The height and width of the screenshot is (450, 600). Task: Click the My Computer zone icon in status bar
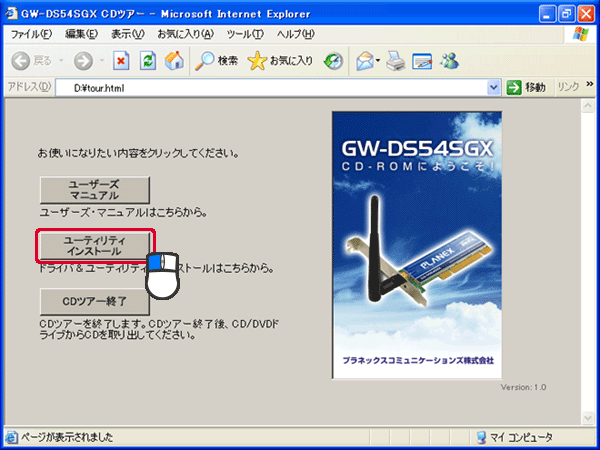(x=481, y=437)
